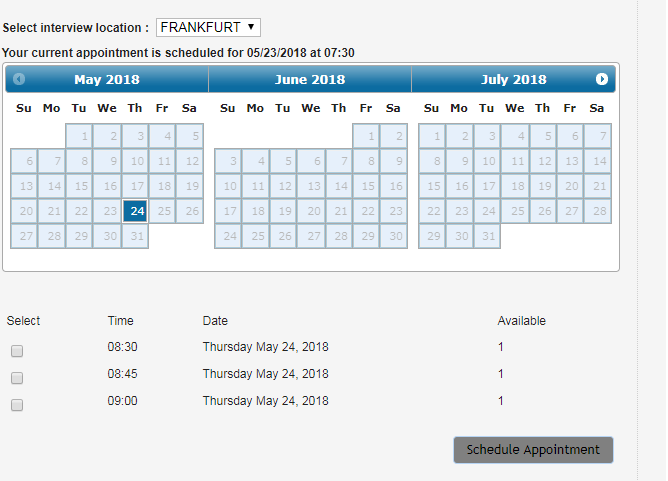
Task: Go to next month in calendar
Action: [x=601, y=79]
